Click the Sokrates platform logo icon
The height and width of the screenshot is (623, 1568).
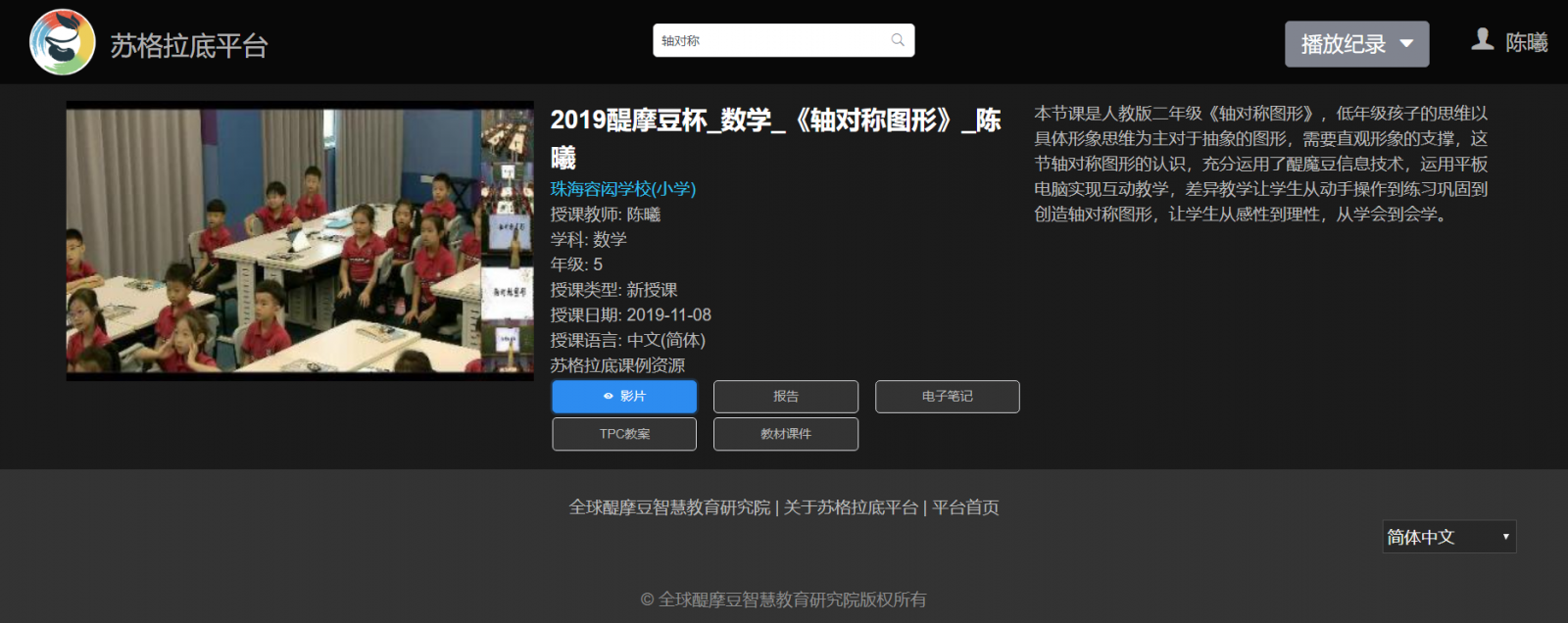(63, 42)
